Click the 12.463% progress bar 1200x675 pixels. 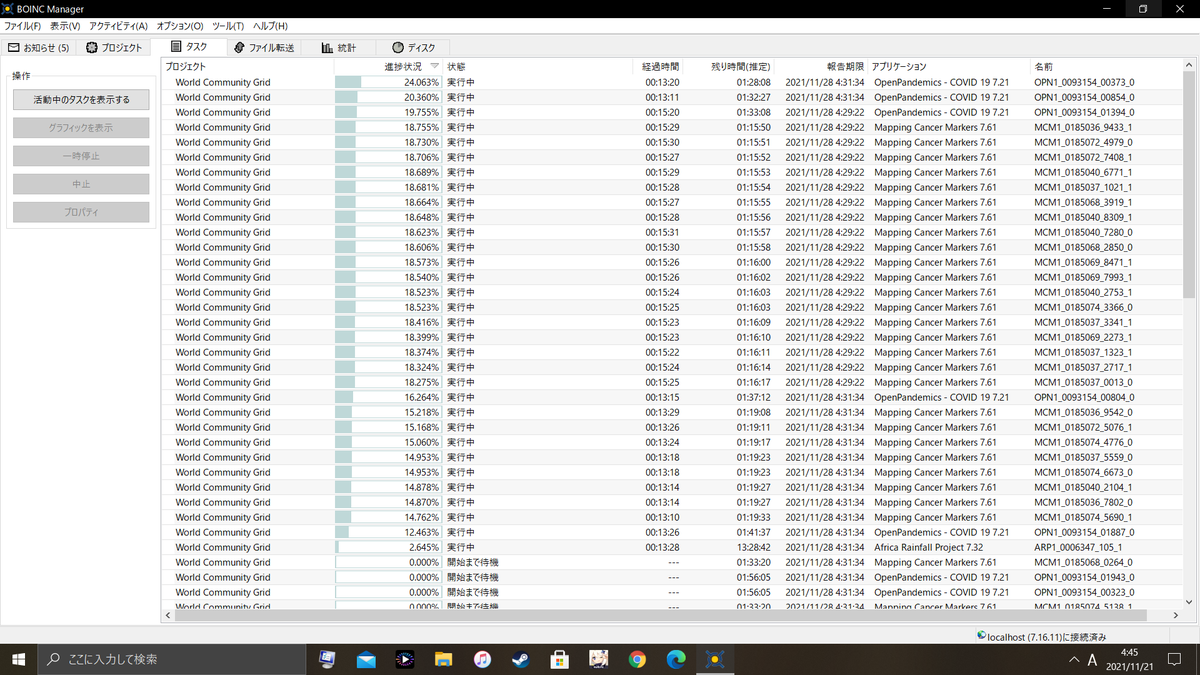(x=388, y=532)
